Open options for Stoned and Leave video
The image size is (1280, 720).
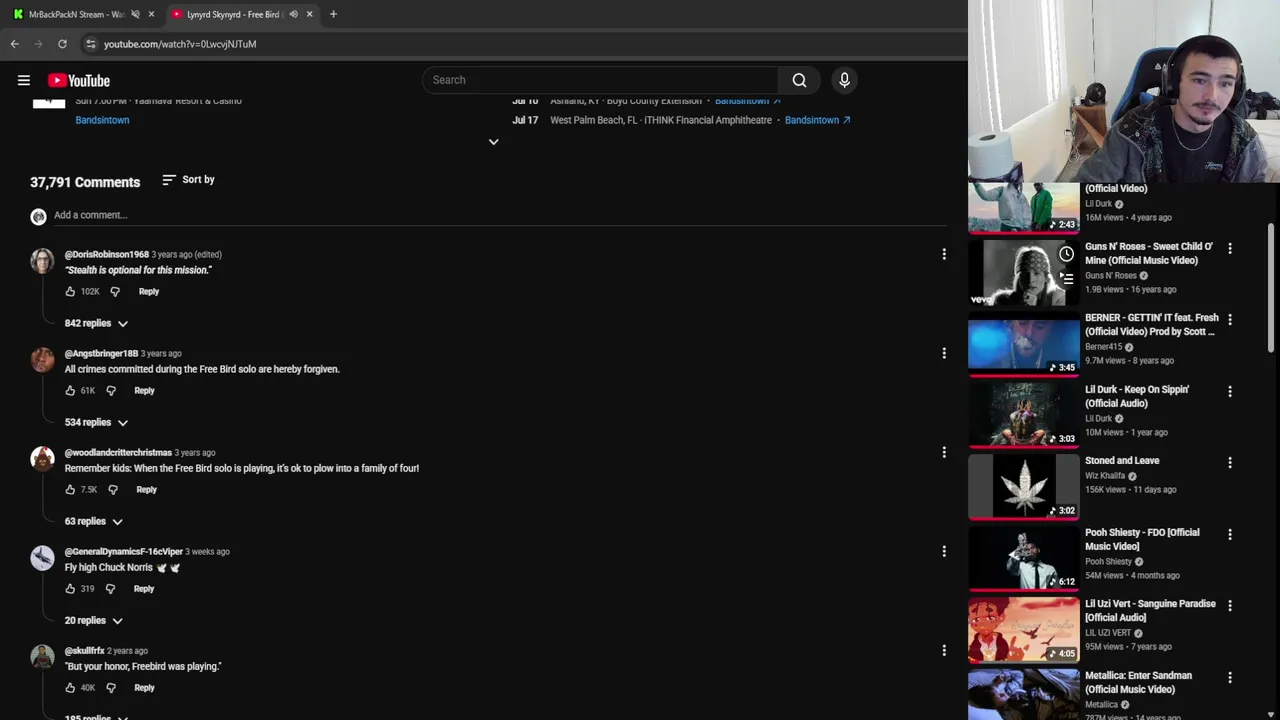click(x=1230, y=462)
